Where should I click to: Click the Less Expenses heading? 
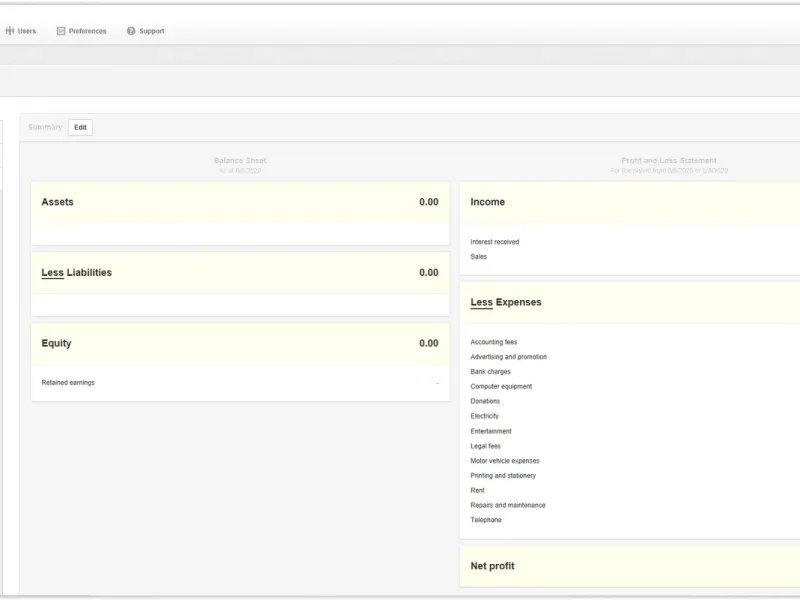(x=506, y=302)
